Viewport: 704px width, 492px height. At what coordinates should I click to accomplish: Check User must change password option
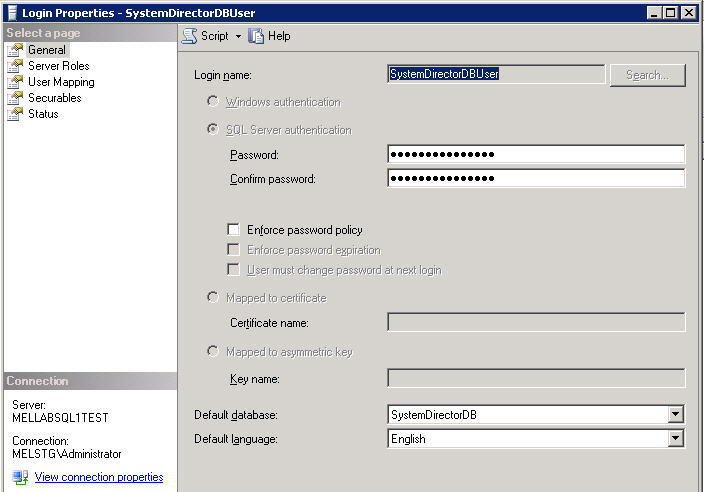coord(234,270)
